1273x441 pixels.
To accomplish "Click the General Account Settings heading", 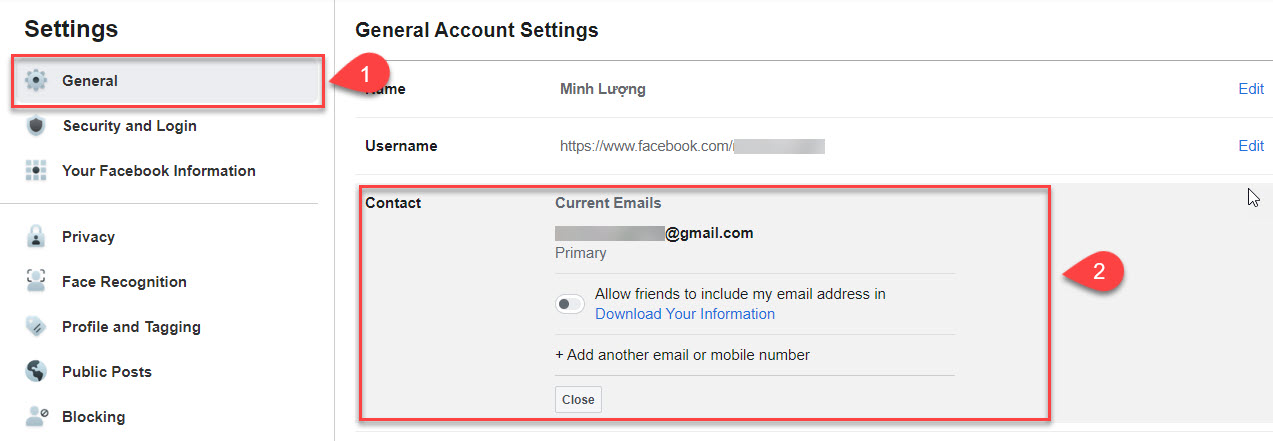I will click(477, 30).
